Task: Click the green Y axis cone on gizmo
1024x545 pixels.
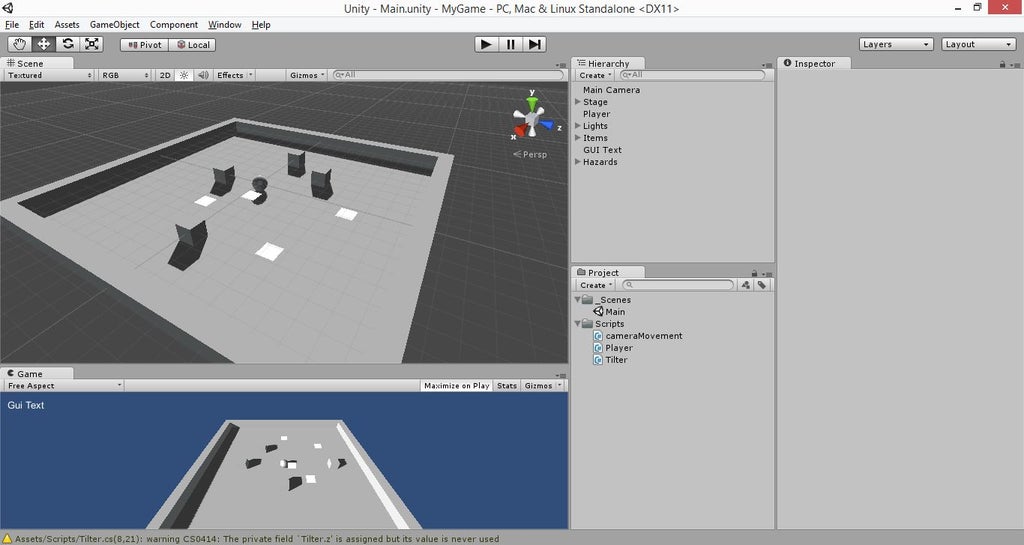Action: [533, 103]
